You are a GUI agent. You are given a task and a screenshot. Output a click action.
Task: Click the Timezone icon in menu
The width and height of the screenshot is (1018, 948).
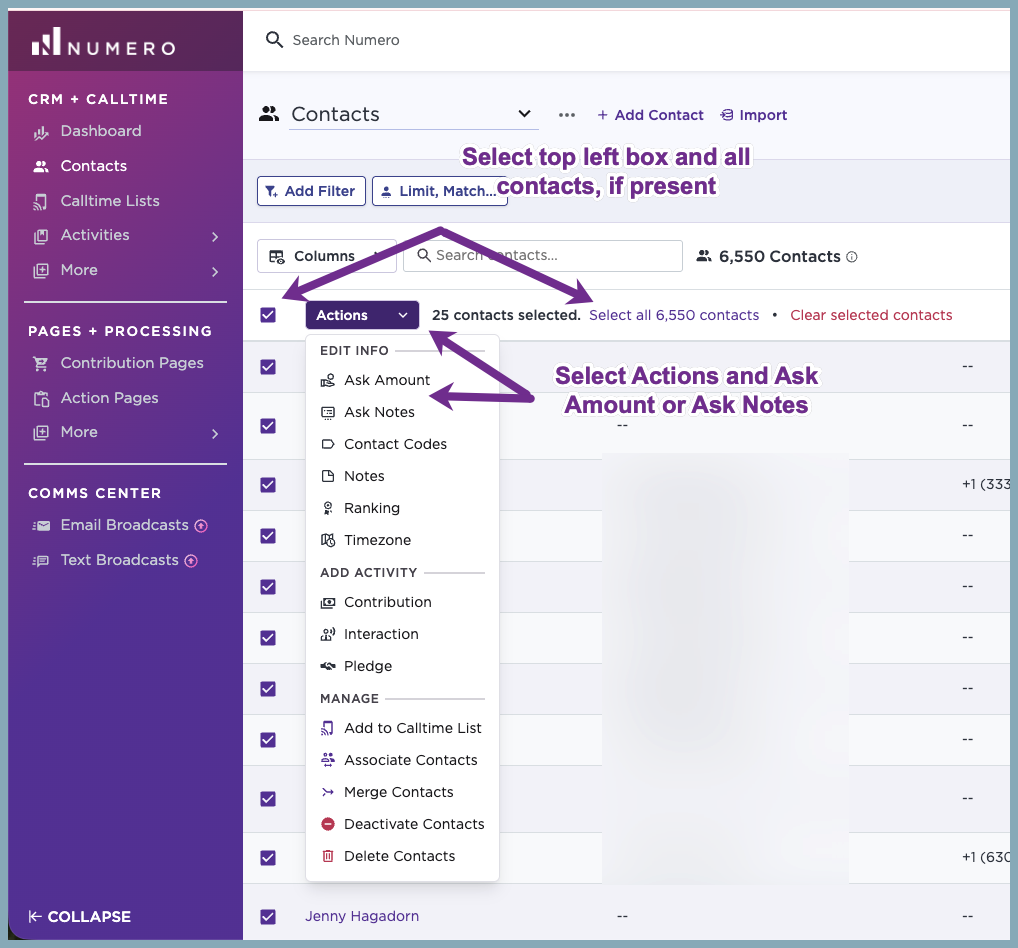coord(328,540)
